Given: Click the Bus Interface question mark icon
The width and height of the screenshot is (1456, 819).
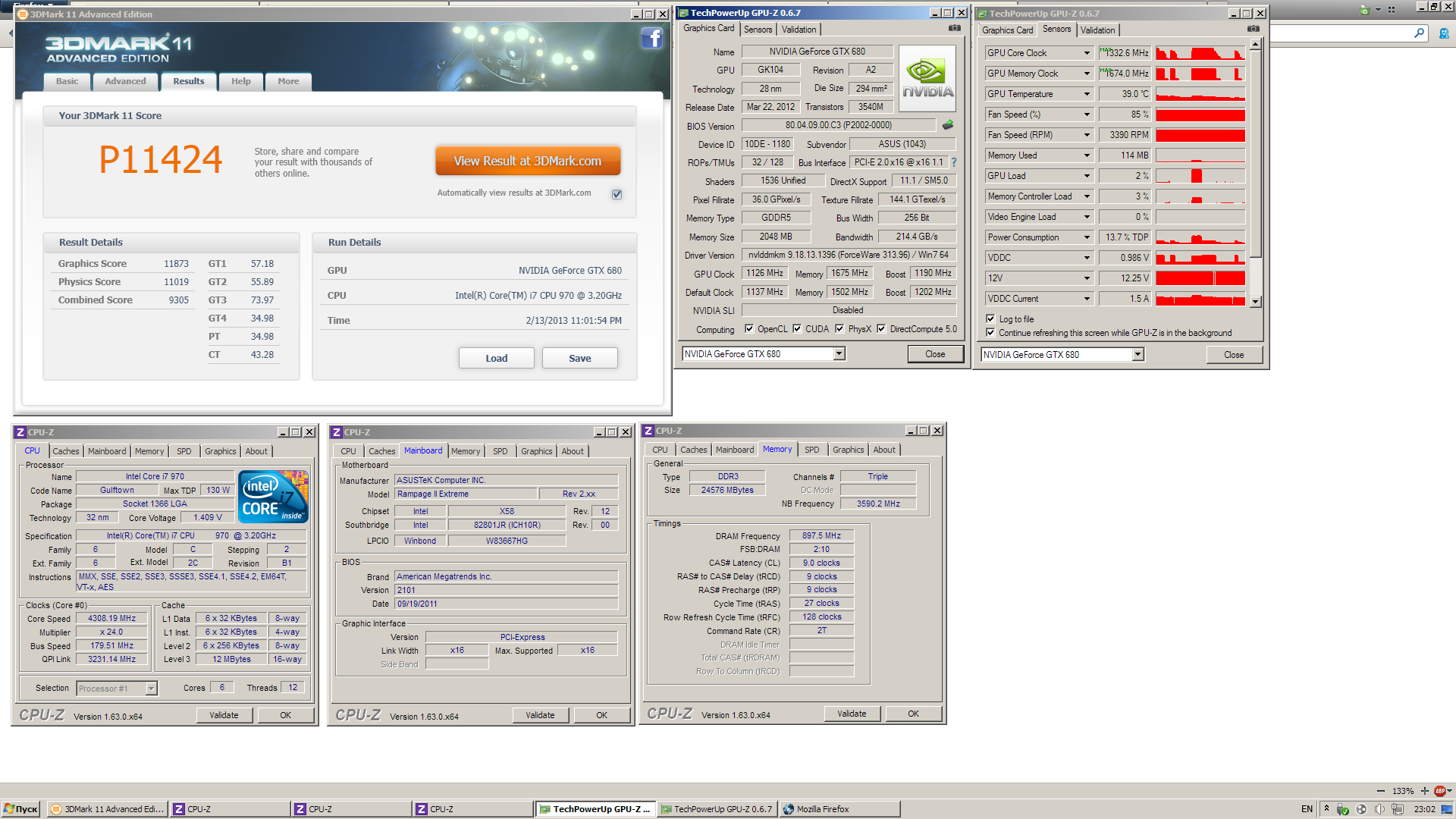Looking at the screenshot, I should pos(954,162).
